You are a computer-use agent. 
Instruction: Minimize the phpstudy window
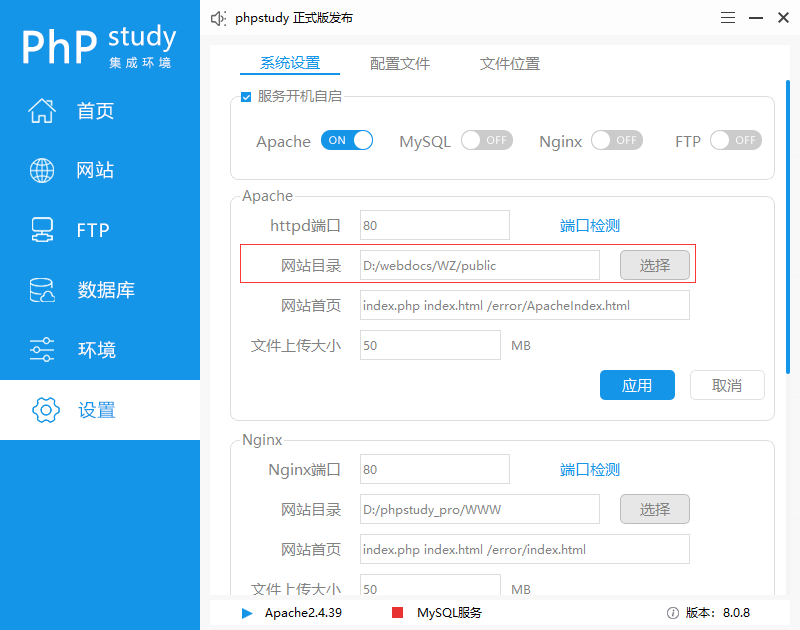click(756, 18)
